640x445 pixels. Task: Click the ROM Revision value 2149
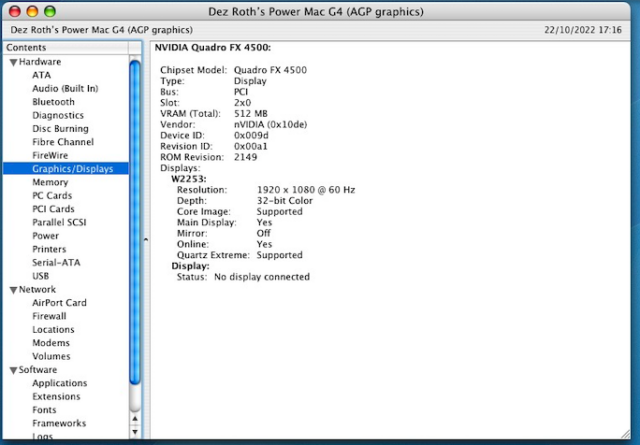(245, 157)
